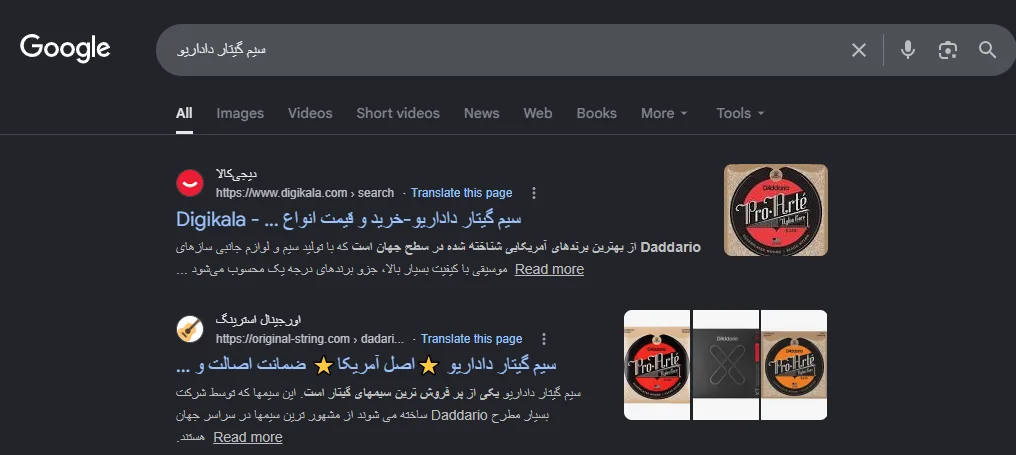Click the دیجی‌کالا site name
Viewport: 1016px width, 455px height.
[x=237, y=174]
